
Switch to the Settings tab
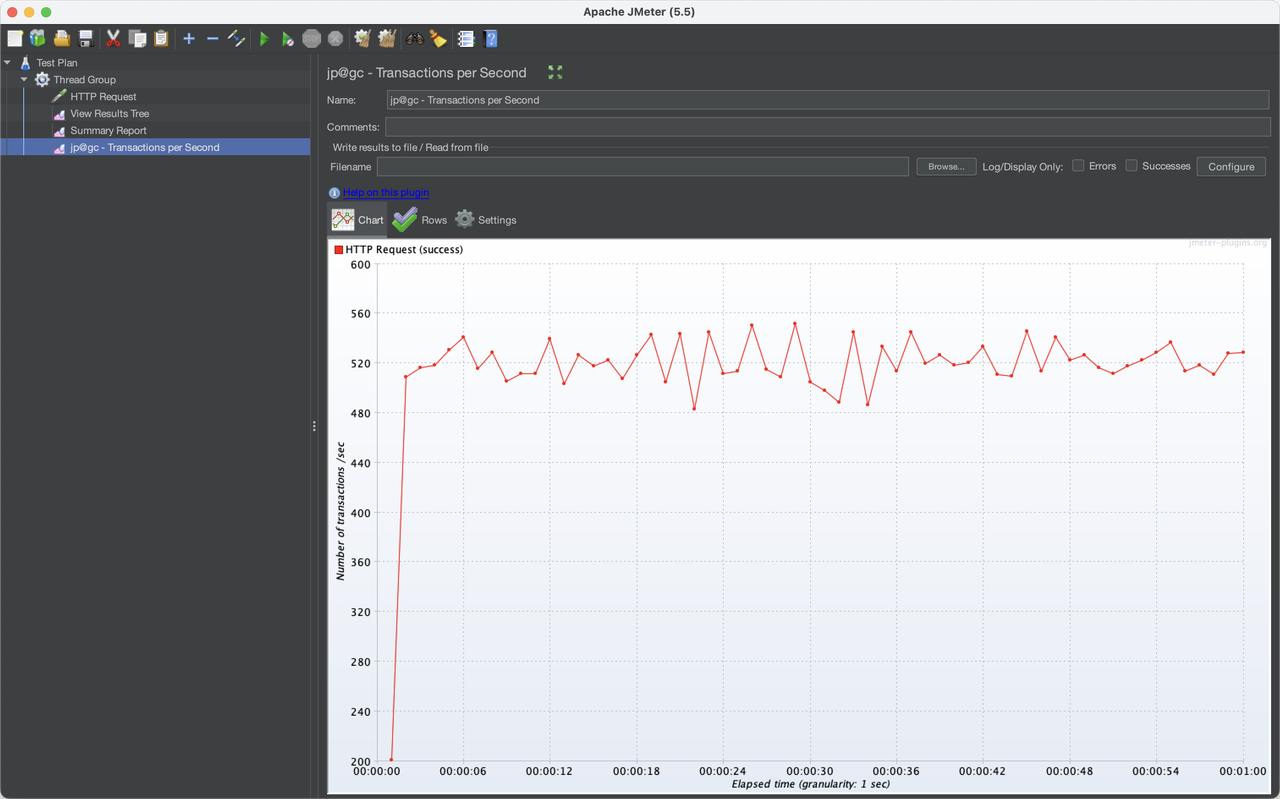pos(486,220)
